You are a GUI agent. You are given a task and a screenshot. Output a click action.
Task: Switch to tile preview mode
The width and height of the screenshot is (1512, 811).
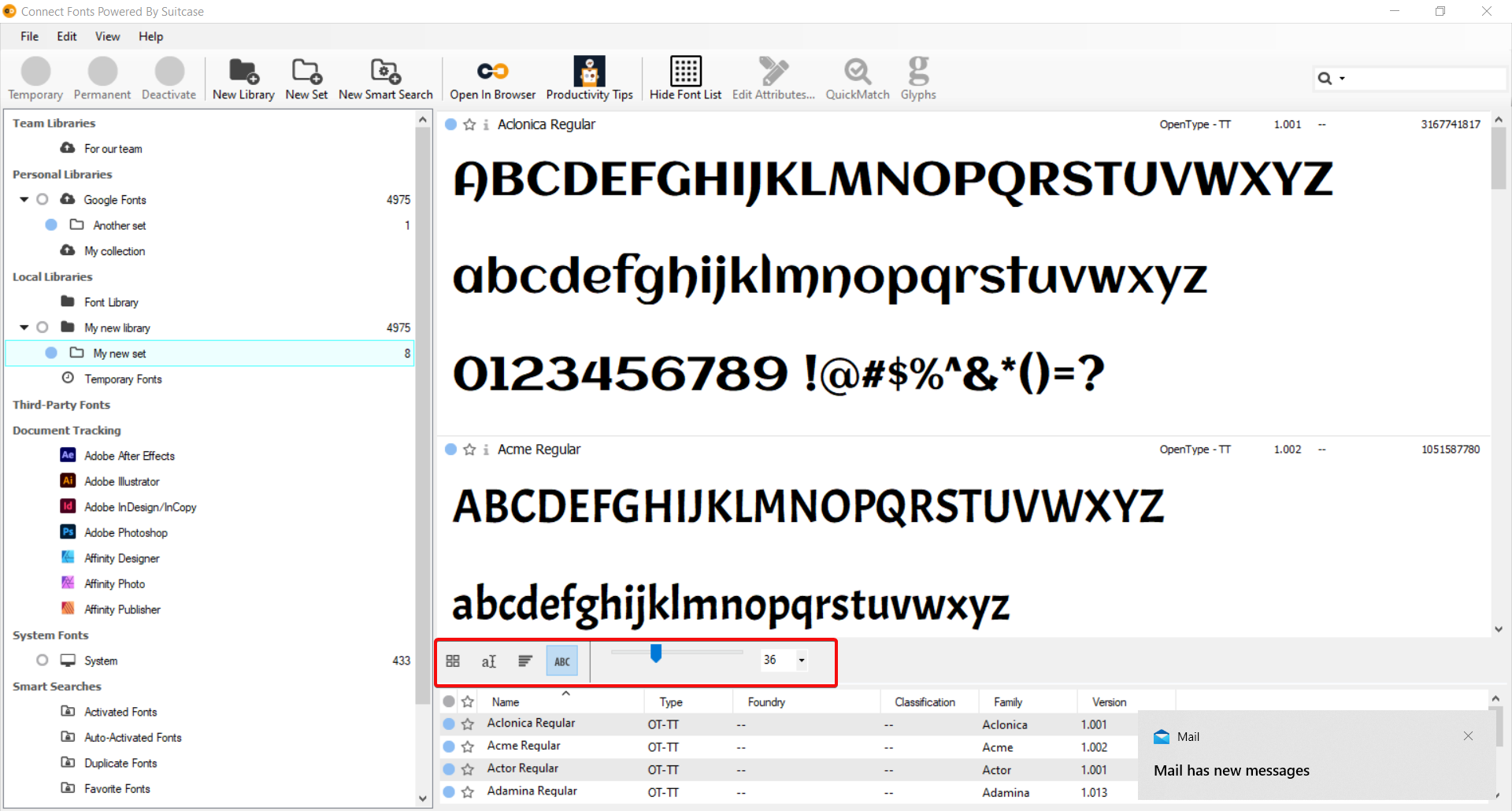453,661
